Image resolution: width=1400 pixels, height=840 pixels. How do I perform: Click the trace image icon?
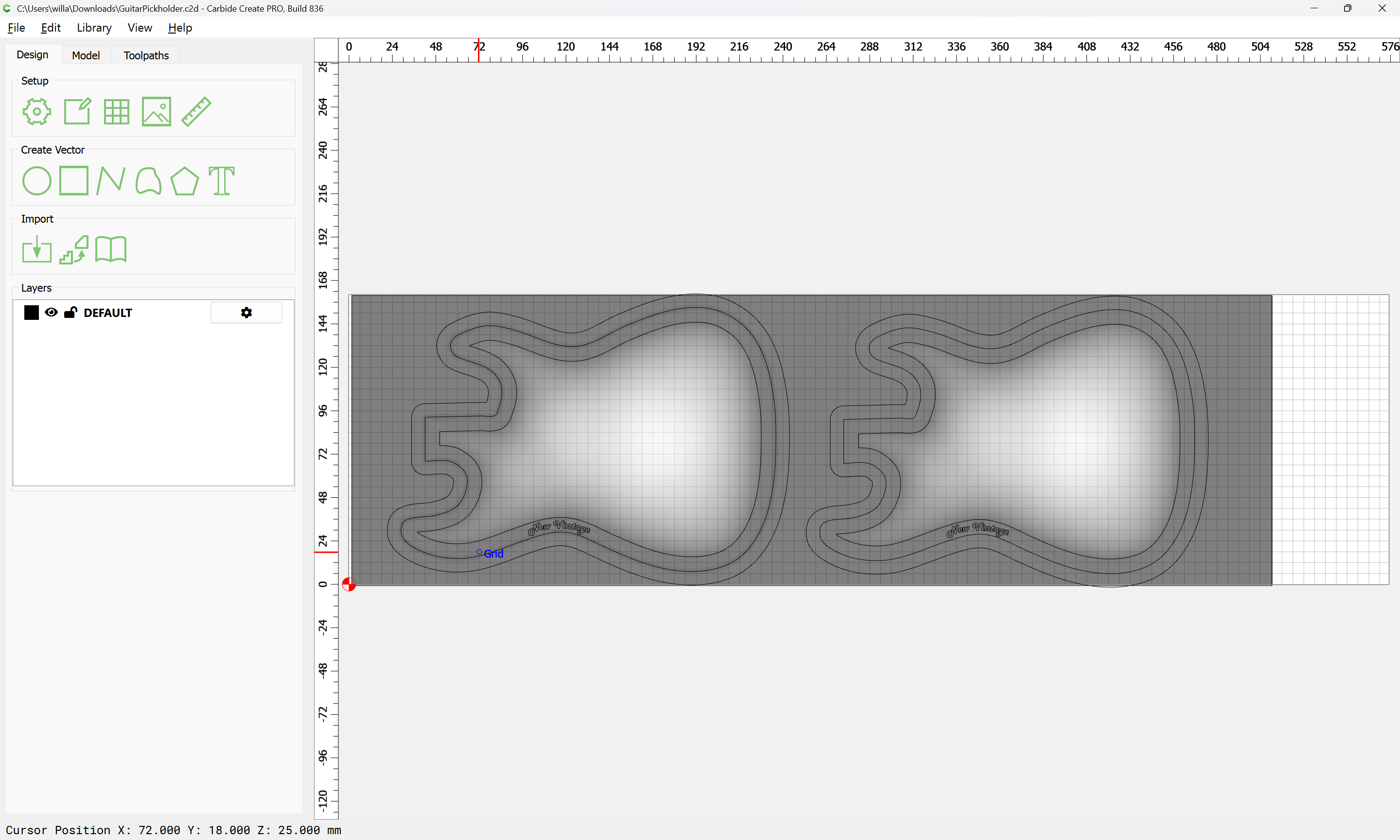click(x=74, y=250)
